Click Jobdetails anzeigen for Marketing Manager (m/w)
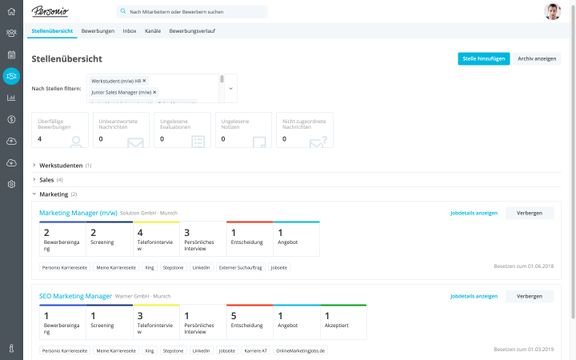 pyautogui.click(x=474, y=213)
